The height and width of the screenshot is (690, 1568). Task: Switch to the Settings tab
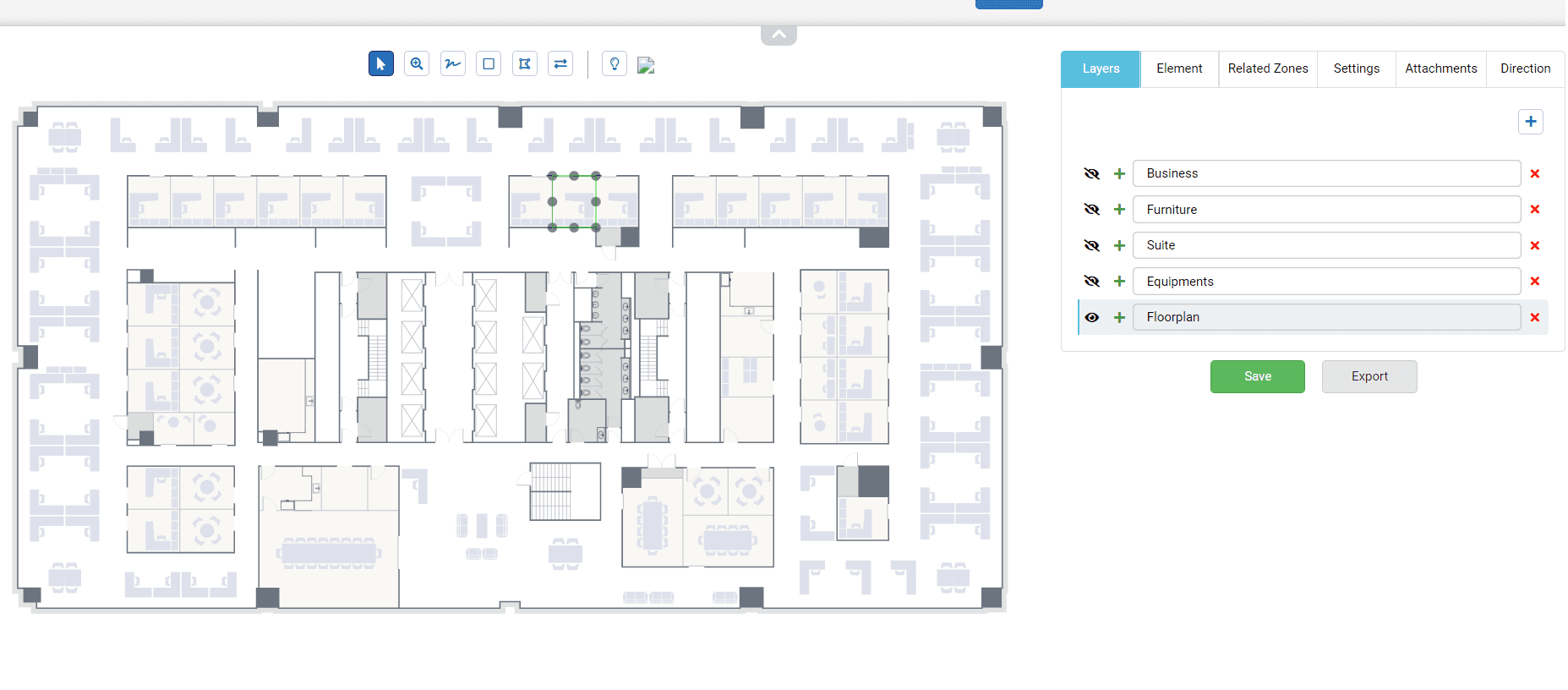tap(1357, 68)
